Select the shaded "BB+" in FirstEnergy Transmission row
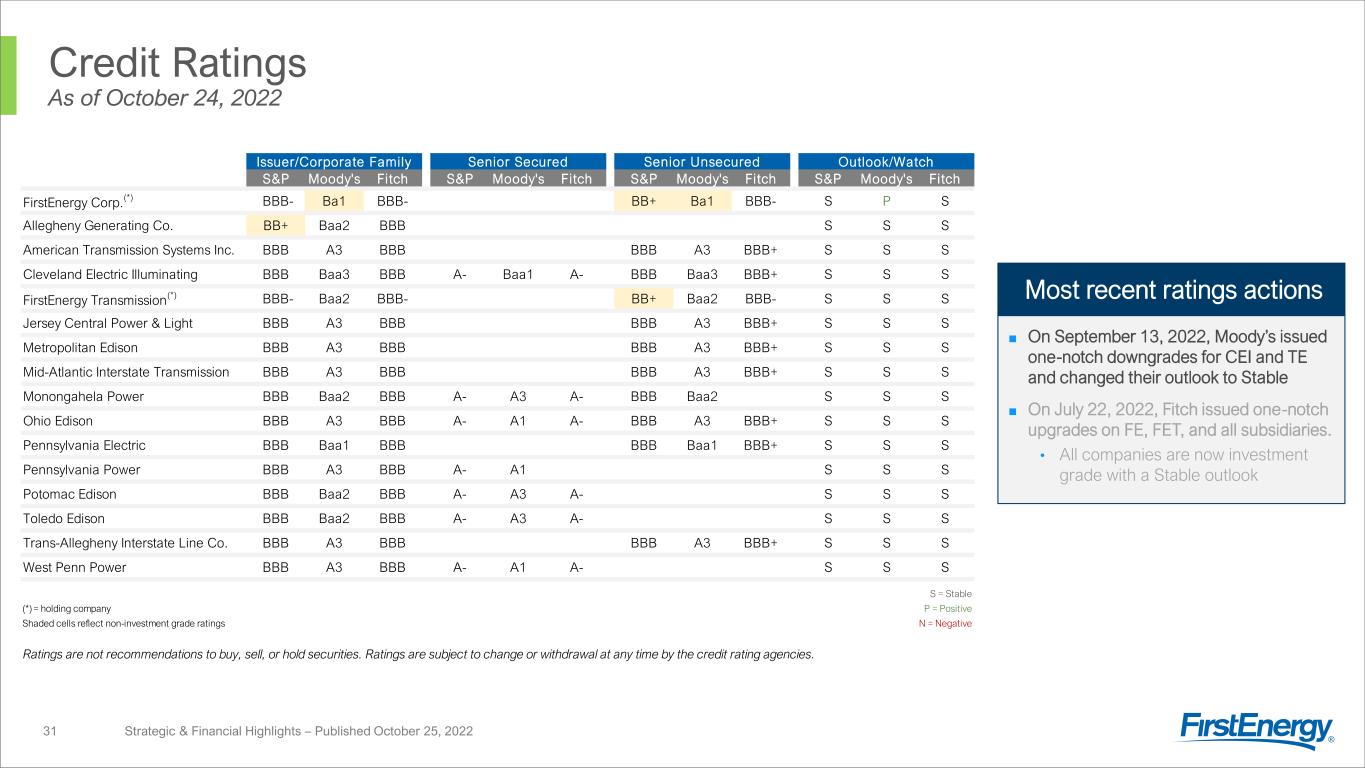Viewport: 1365px width, 768px height. (644, 299)
